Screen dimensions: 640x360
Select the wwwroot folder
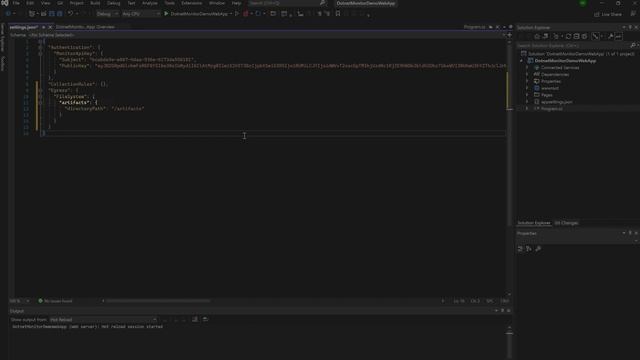[x=550, y=88]
